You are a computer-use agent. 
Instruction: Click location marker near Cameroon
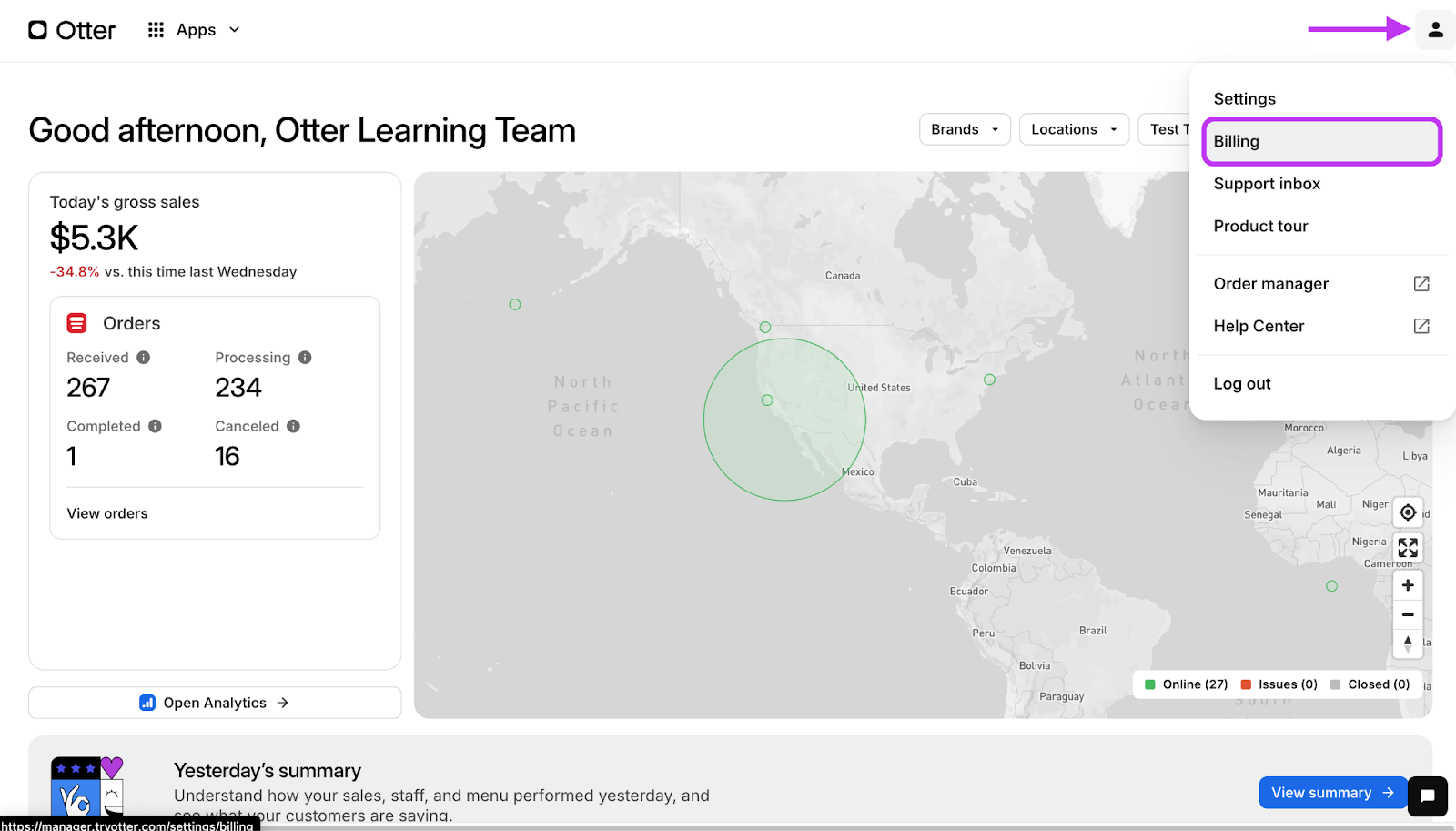[1332, 586]
